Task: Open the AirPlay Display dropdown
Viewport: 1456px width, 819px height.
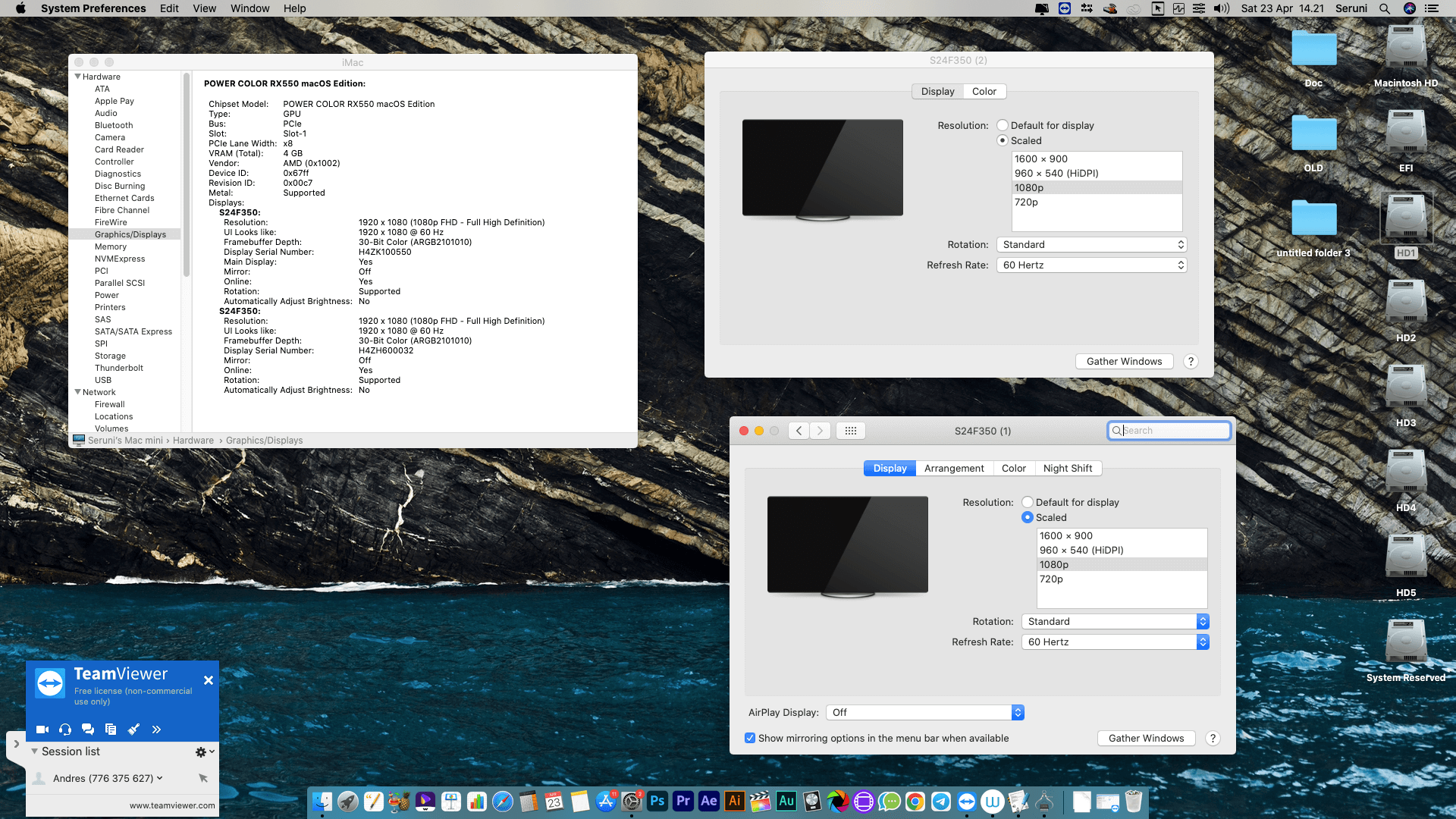Action: pyautogui.click(x=924, y=712)
